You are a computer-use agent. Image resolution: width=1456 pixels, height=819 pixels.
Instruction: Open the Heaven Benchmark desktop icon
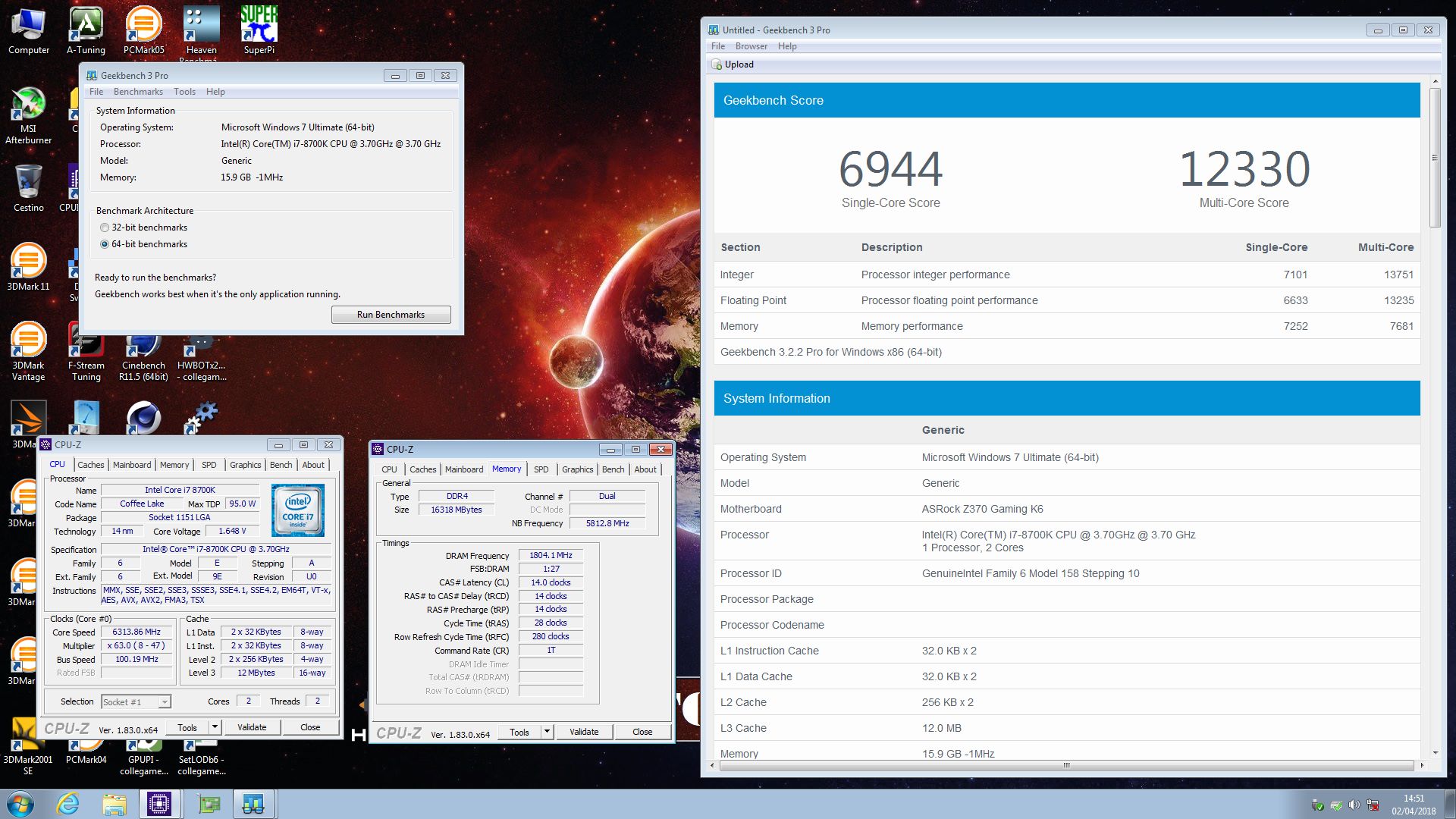(201, 32)
